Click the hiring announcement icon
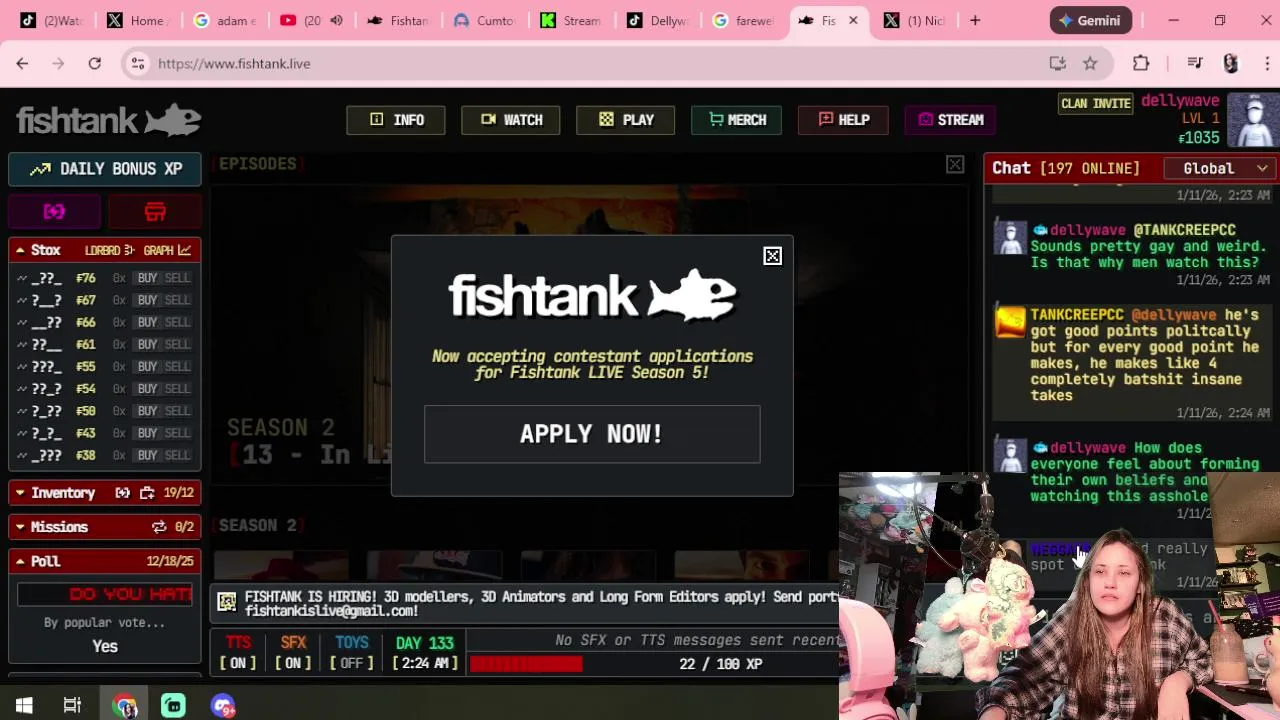This screenshot has height=720, width=1280. tap(227, 602)
